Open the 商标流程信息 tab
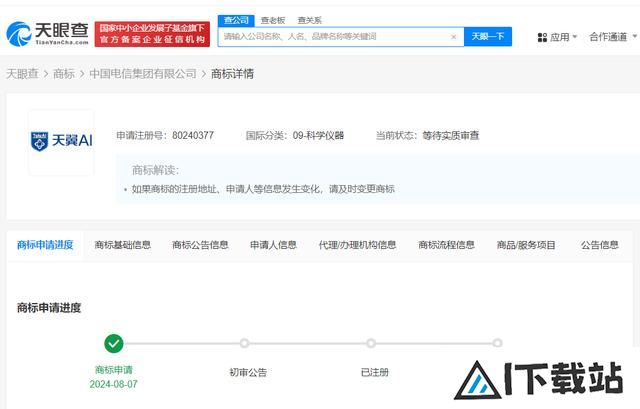This screenshot has width=640, height=409. pos(446,245)
